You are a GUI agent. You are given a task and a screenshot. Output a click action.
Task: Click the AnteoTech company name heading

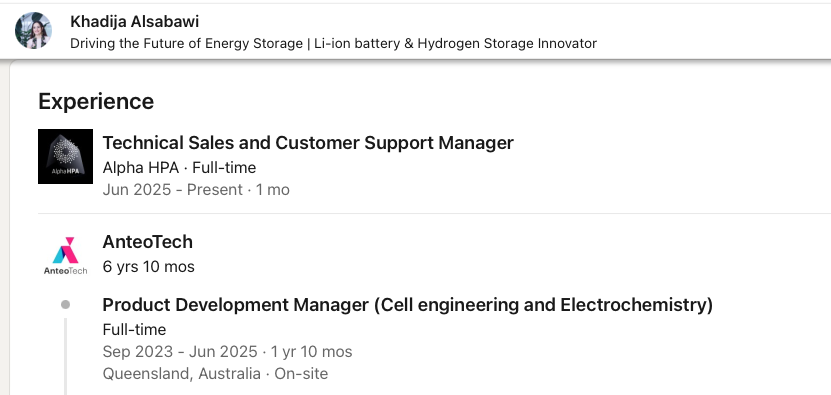(x=147, y=242)
